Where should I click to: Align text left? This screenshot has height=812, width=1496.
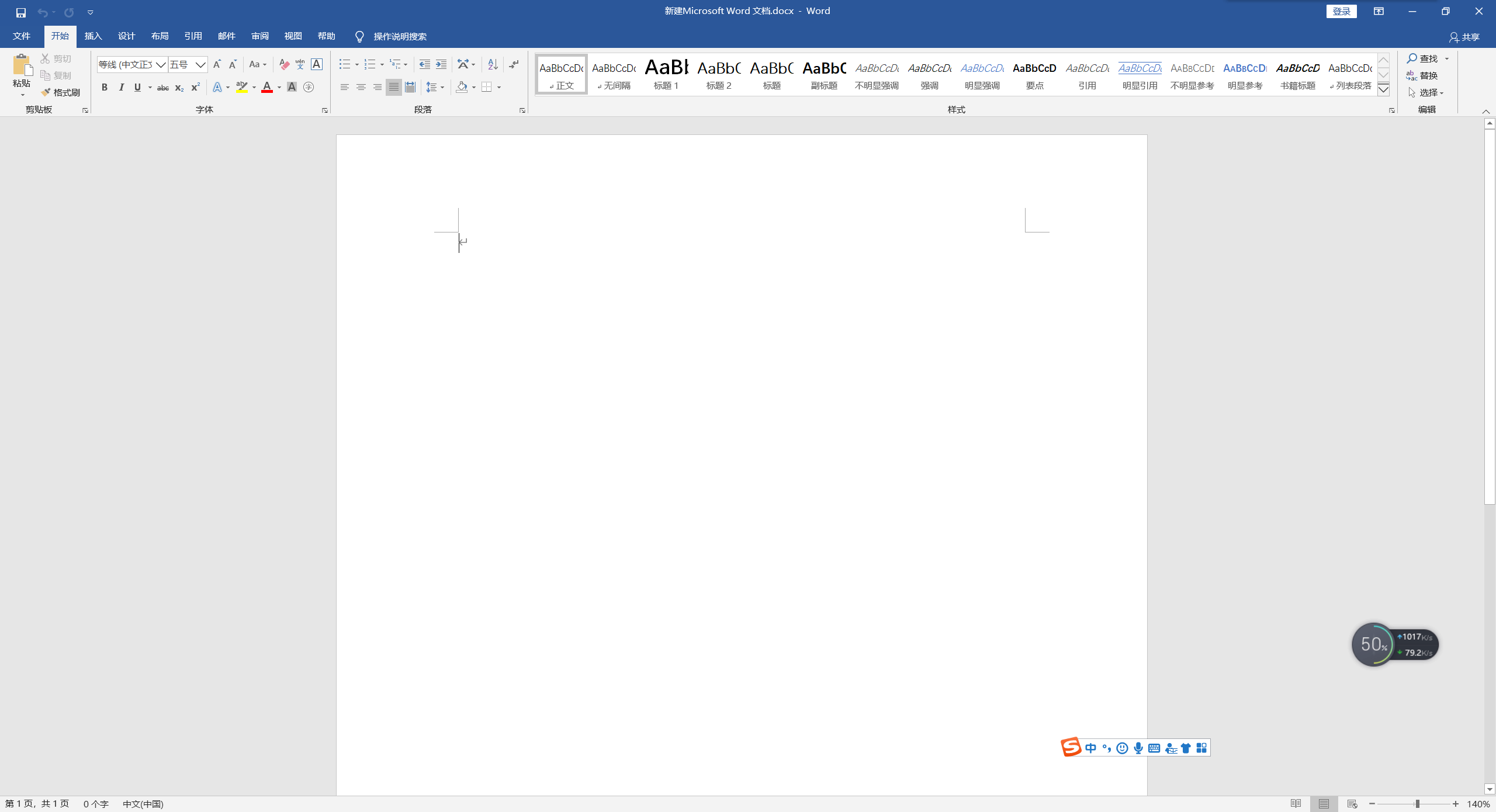[345, 87]
